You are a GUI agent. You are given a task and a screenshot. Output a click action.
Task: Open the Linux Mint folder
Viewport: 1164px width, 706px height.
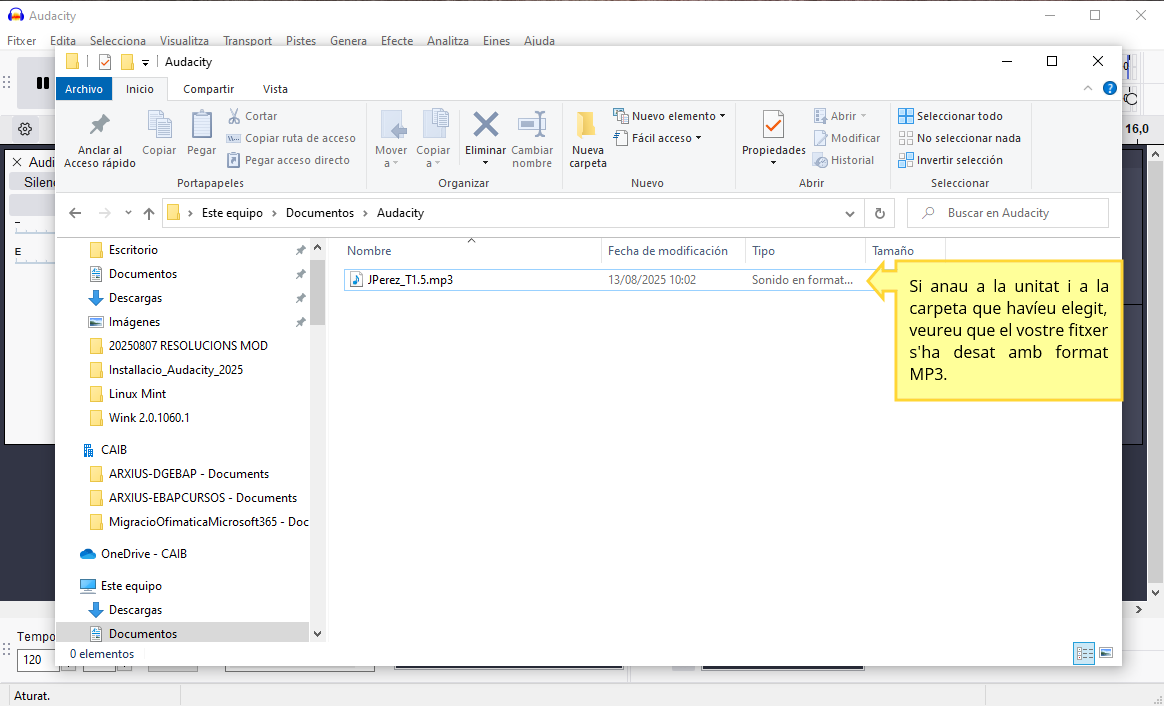pos(137,393)
